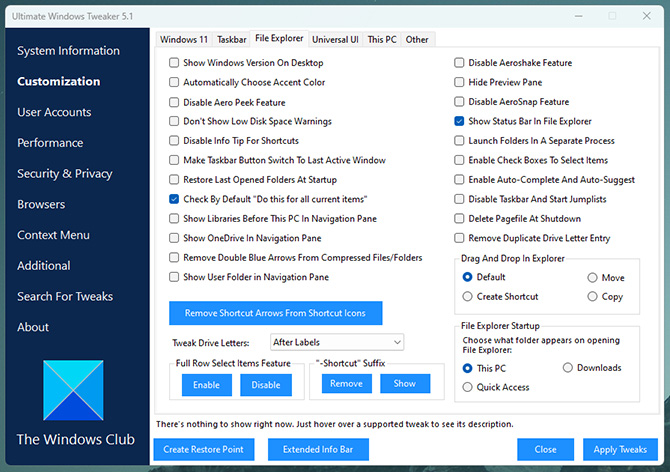Select Quick Access as Explorer startup folder

[467, 387]
